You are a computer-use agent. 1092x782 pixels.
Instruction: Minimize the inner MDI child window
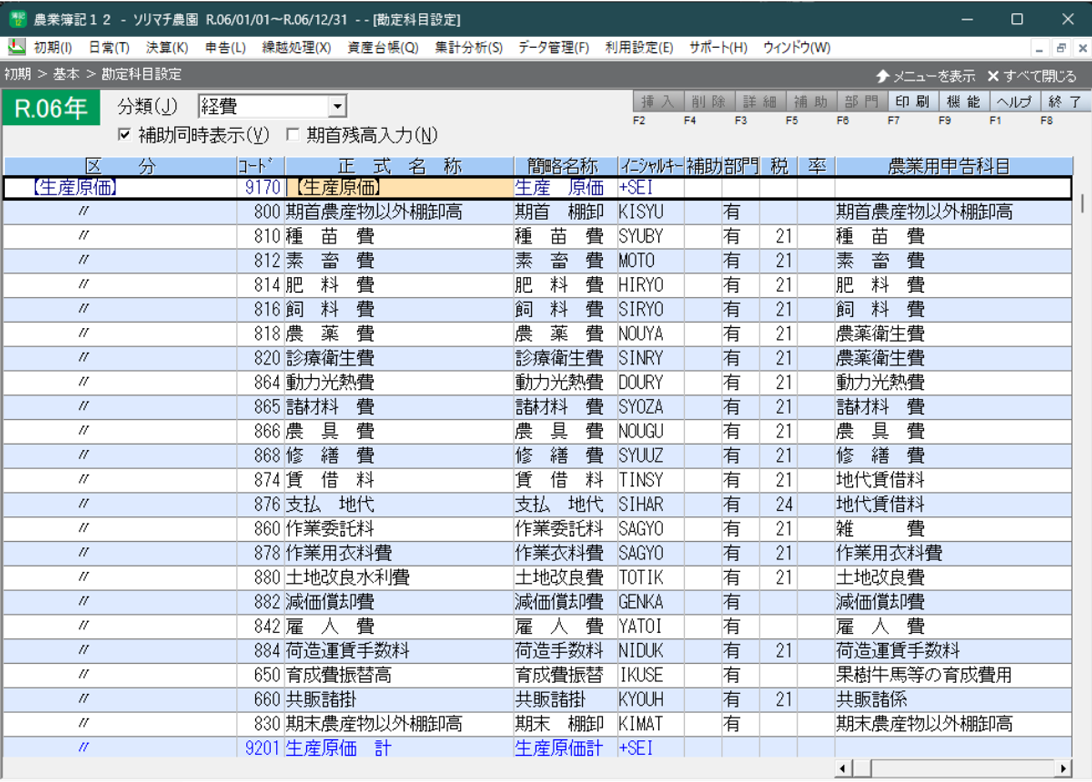point(1039,48)
